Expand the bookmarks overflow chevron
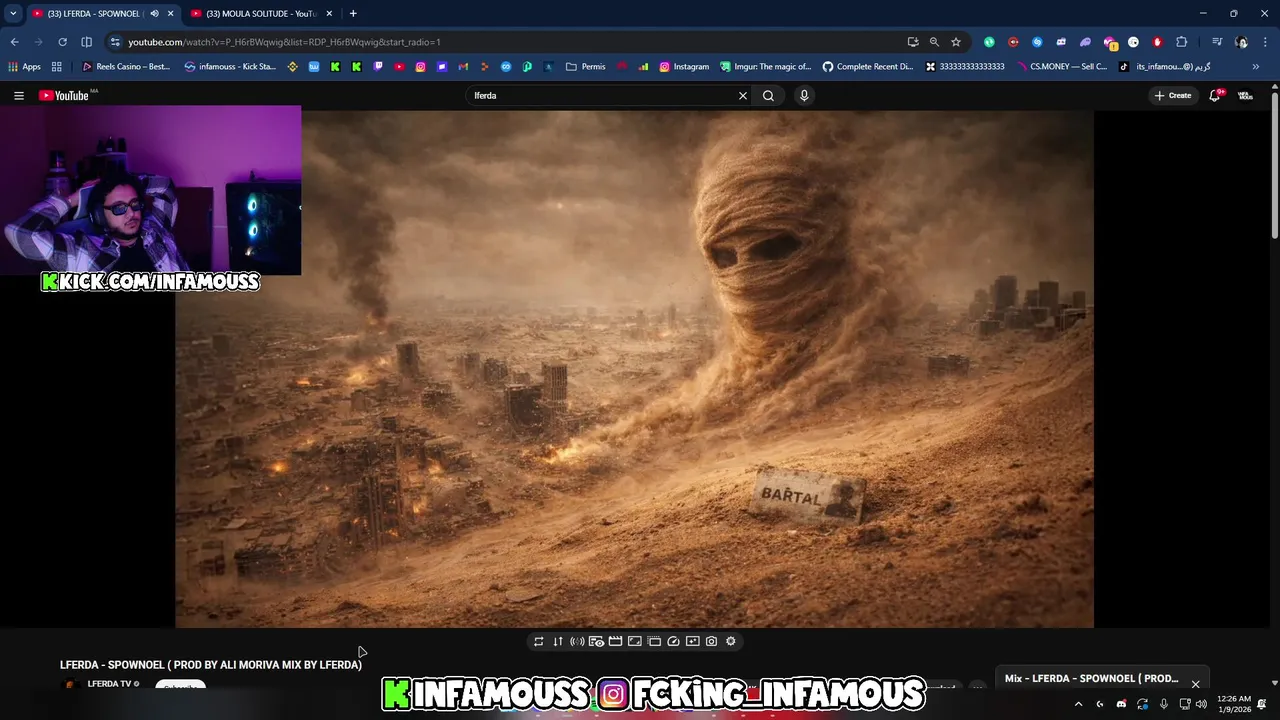Image resolution: width=1280 pixels, height=720 pixels. (1256, 67)
